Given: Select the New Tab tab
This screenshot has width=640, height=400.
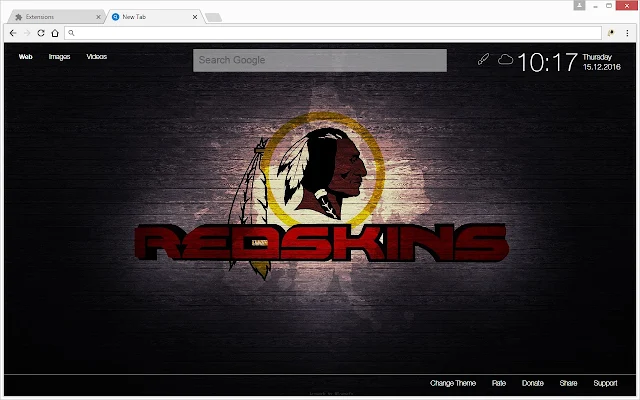Looking at the screenshot, I should click(153, 17).
